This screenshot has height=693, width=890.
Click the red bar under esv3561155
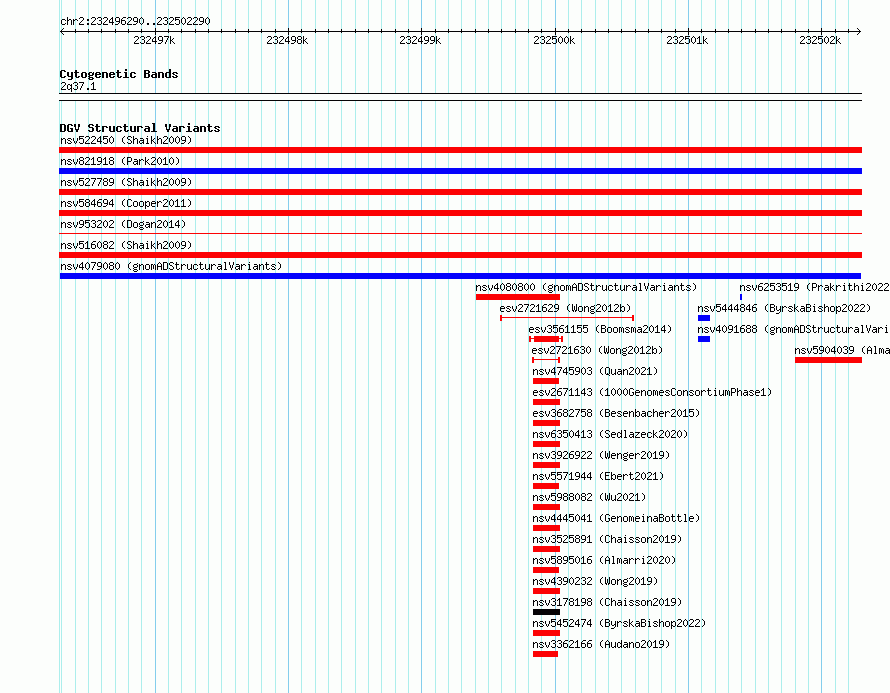[x=546, y=339]
